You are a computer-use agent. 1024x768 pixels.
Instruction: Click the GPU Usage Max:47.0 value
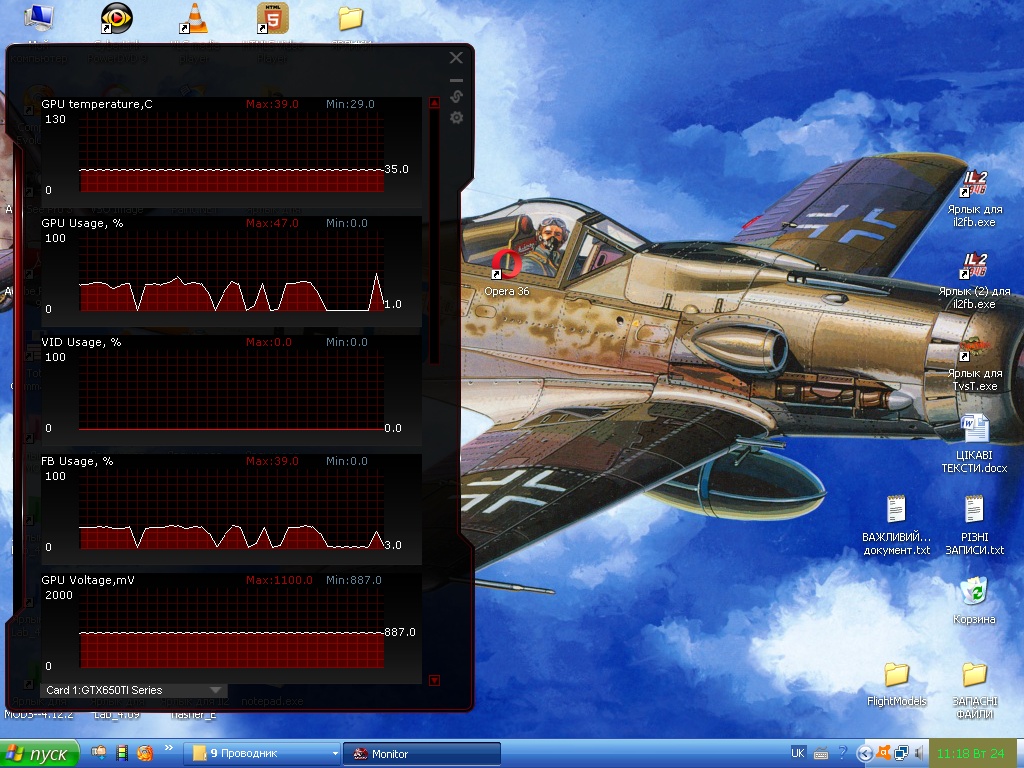pos(272,223)
